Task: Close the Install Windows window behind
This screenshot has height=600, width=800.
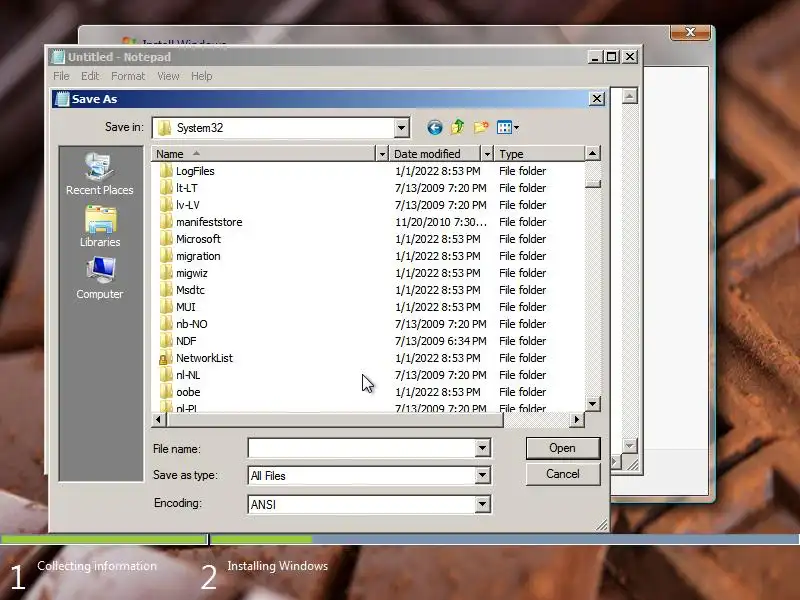Action: [690, 32]
